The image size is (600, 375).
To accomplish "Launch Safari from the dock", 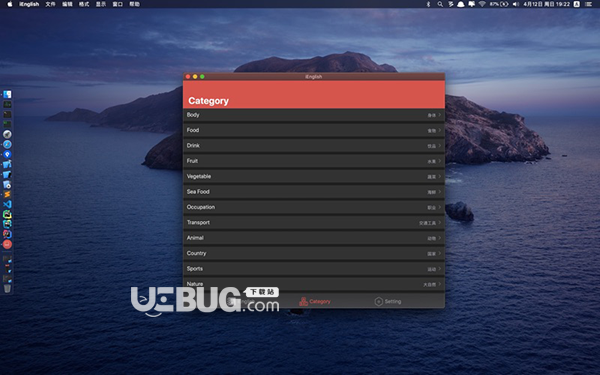I will [x=7, y=144].
